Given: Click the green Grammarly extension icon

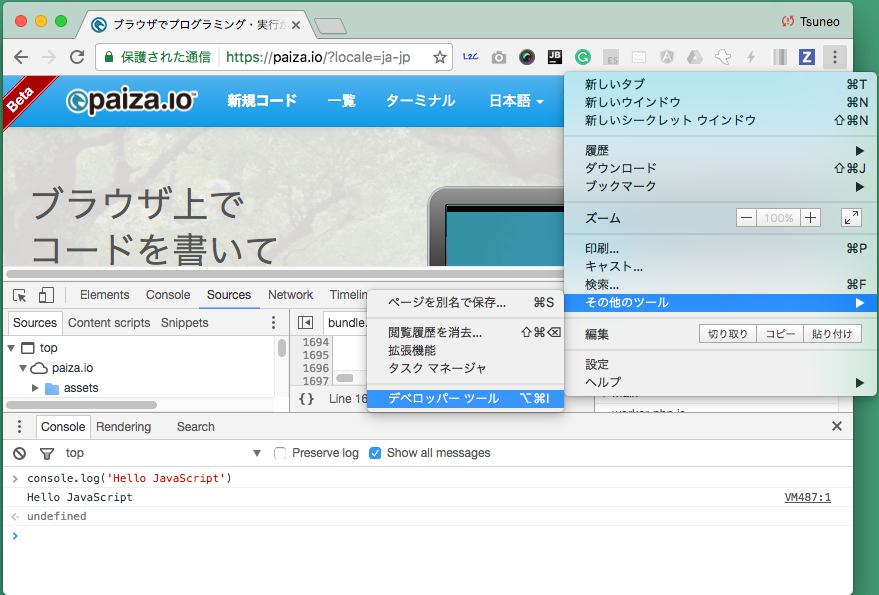Looking at the screenshot, I should pyautogui.click(x=583, y=57).
